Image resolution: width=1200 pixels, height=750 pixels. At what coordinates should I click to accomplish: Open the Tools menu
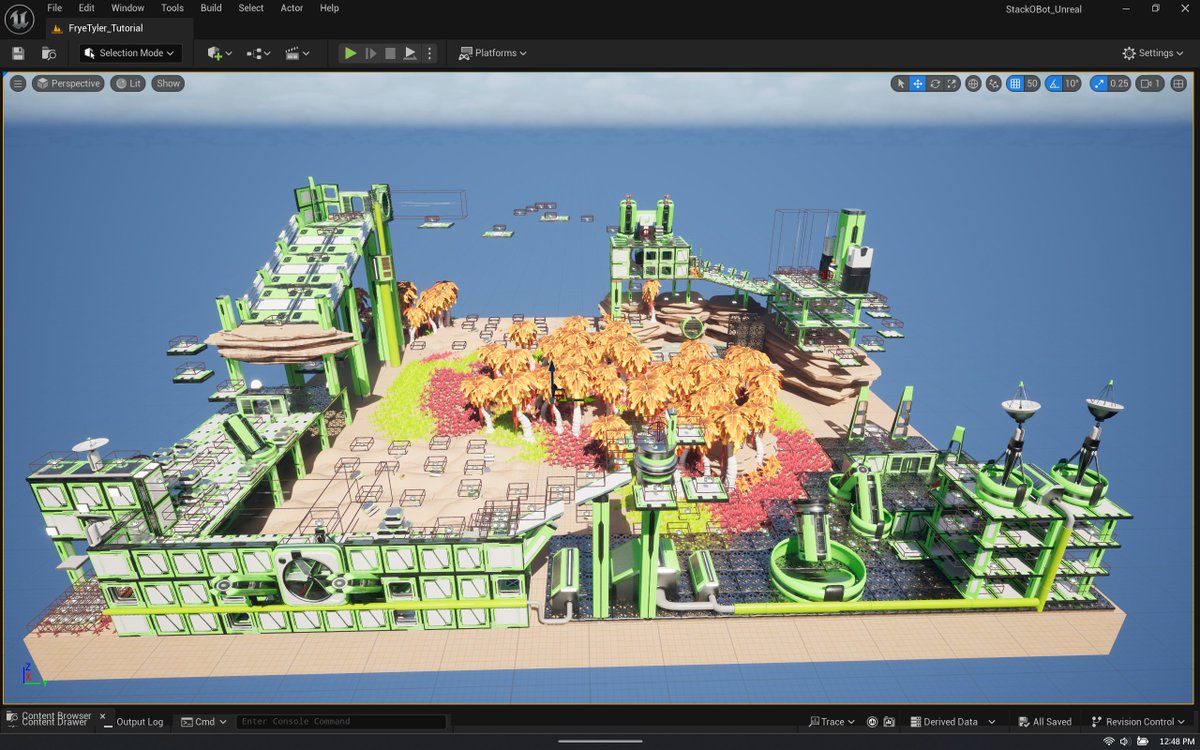pos(172,8)
